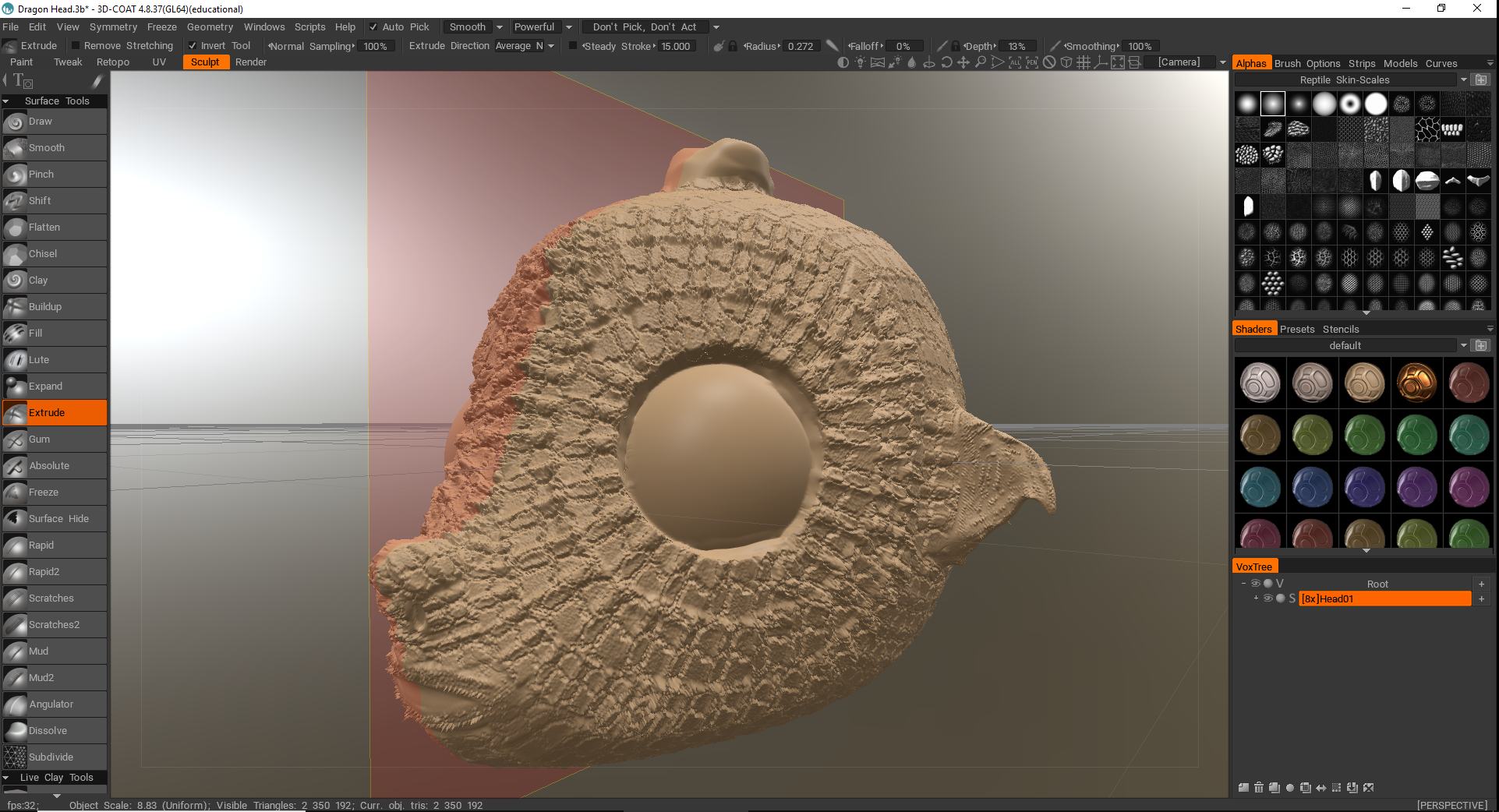Enable the Steady Stroke checkbox
This screenshot has width=1499, height=812.
click(x=573, y=46)
